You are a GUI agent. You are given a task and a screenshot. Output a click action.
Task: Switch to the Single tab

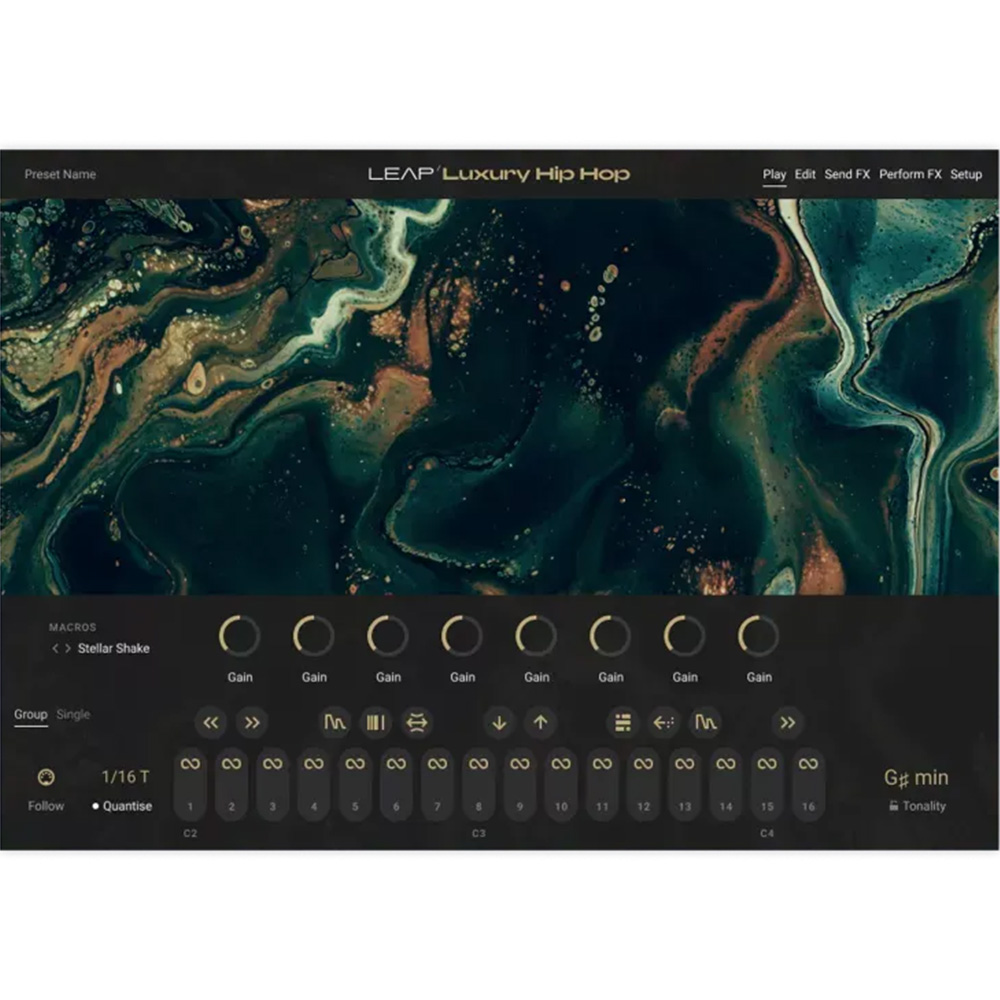pos(75,714)
